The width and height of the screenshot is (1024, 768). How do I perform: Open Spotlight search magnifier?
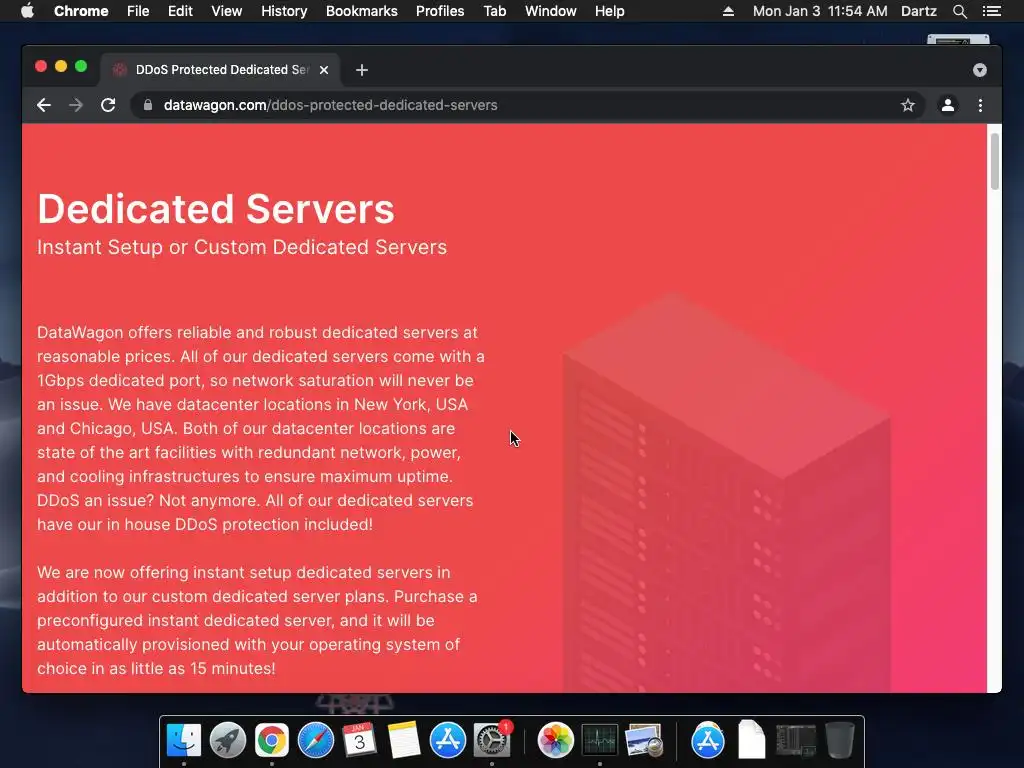point(959,11)
